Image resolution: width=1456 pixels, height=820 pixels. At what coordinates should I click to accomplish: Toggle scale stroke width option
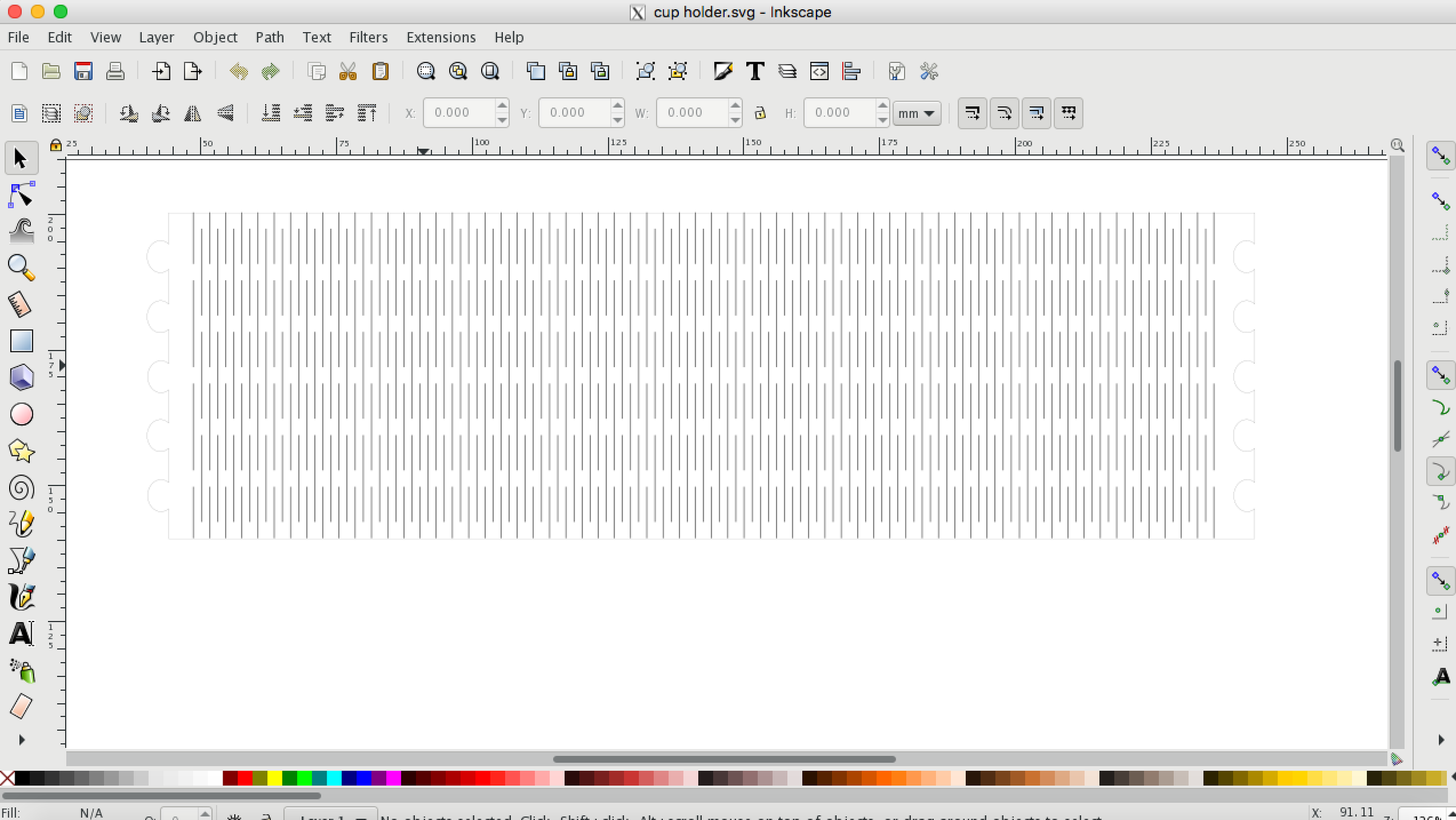[972, 113]
